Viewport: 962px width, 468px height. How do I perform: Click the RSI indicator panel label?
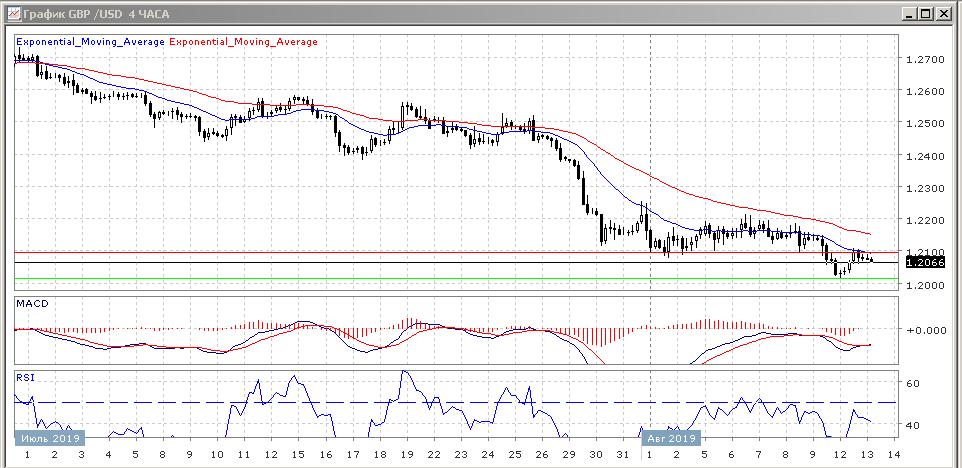pyautogui.click(x=26, y=377)
